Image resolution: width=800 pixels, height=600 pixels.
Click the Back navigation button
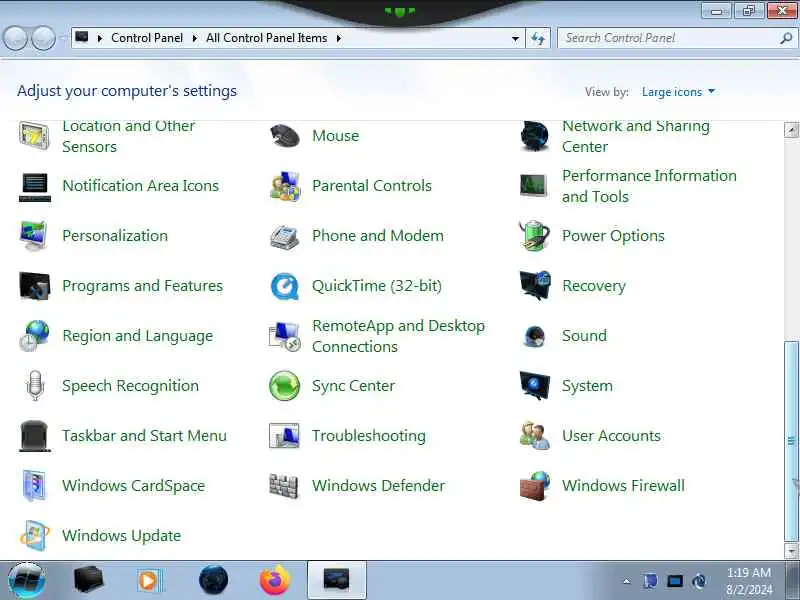(x=15, y=38)
